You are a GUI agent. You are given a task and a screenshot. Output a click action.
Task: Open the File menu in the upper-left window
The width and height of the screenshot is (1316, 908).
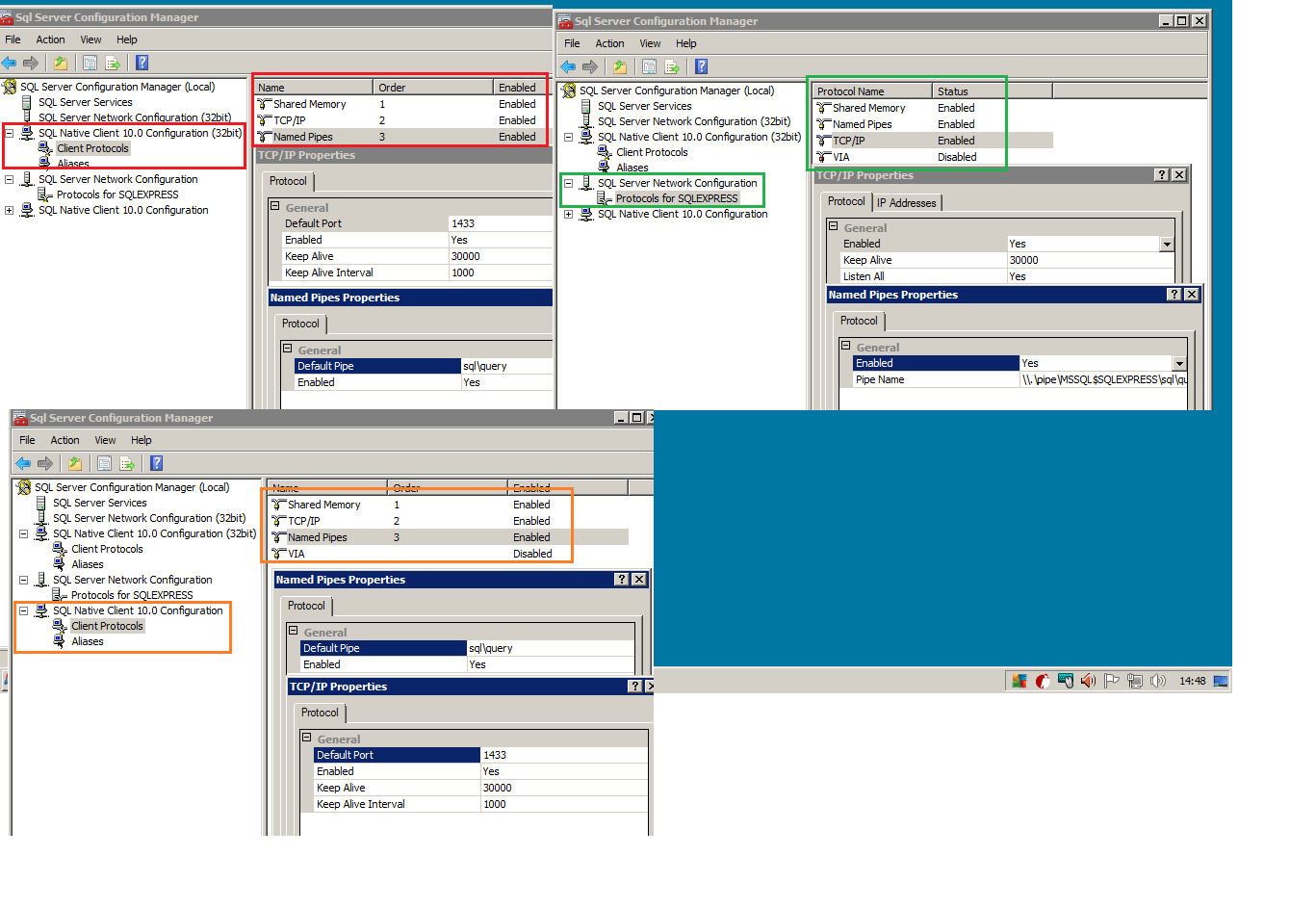tap(13, 39)
